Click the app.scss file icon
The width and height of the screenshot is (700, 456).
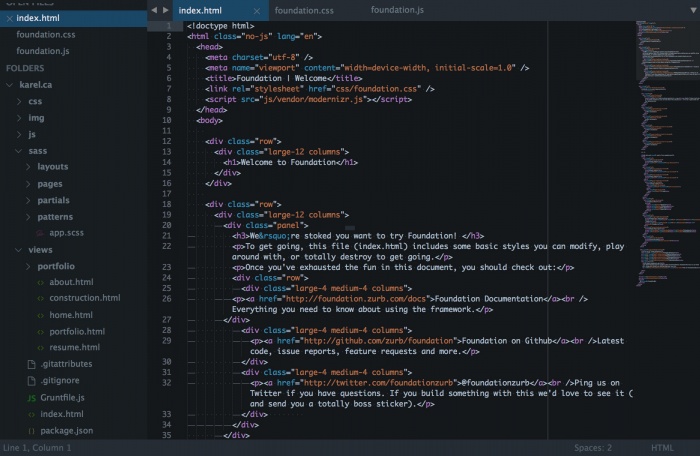click(40, 232)
